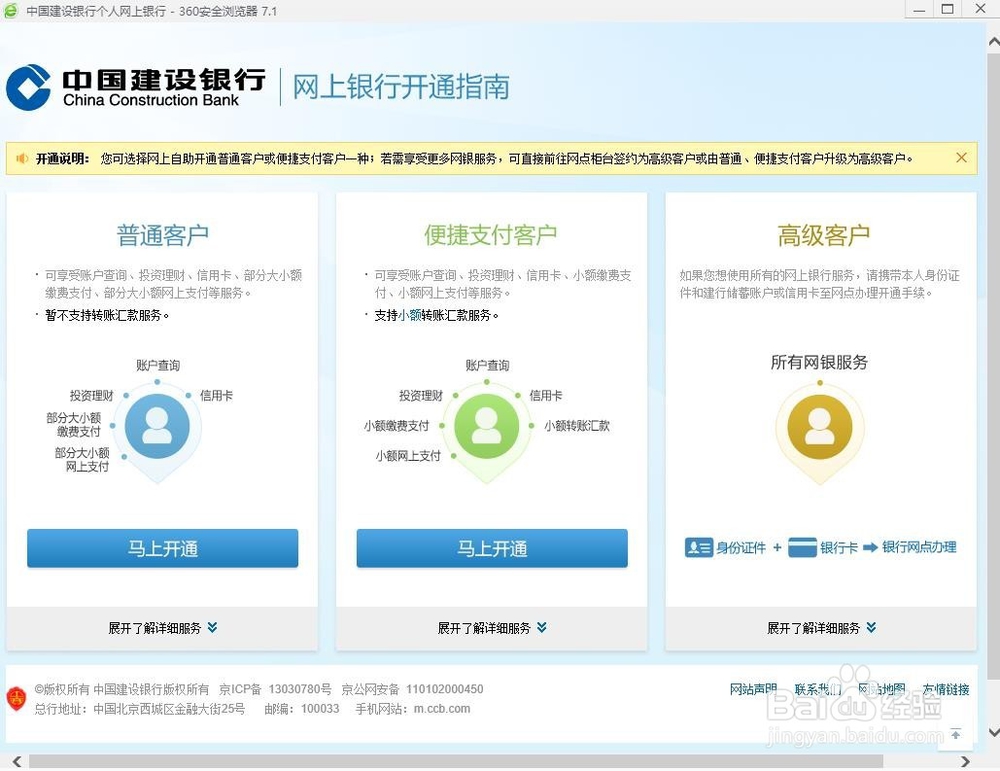Click the blue user avatar icon in 普通客户
The height and width of the screenshot is (771, 1000).
coord(157,426)
